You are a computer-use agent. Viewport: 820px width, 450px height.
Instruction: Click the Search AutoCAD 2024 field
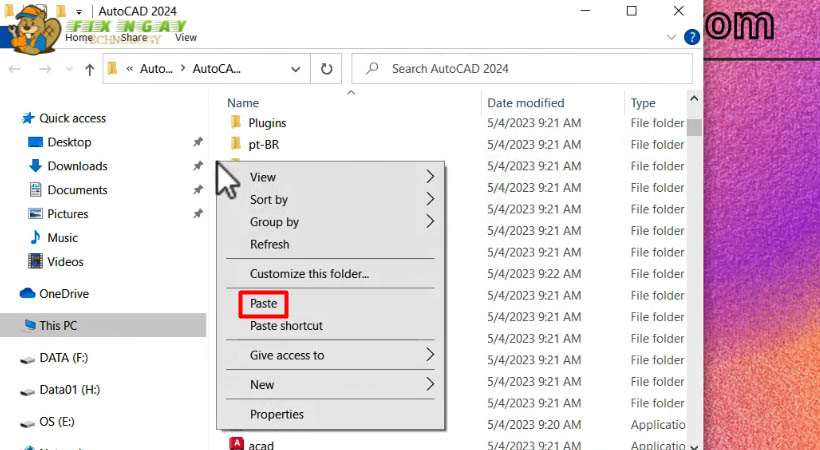pyautogui.click(x=520, y=69)
